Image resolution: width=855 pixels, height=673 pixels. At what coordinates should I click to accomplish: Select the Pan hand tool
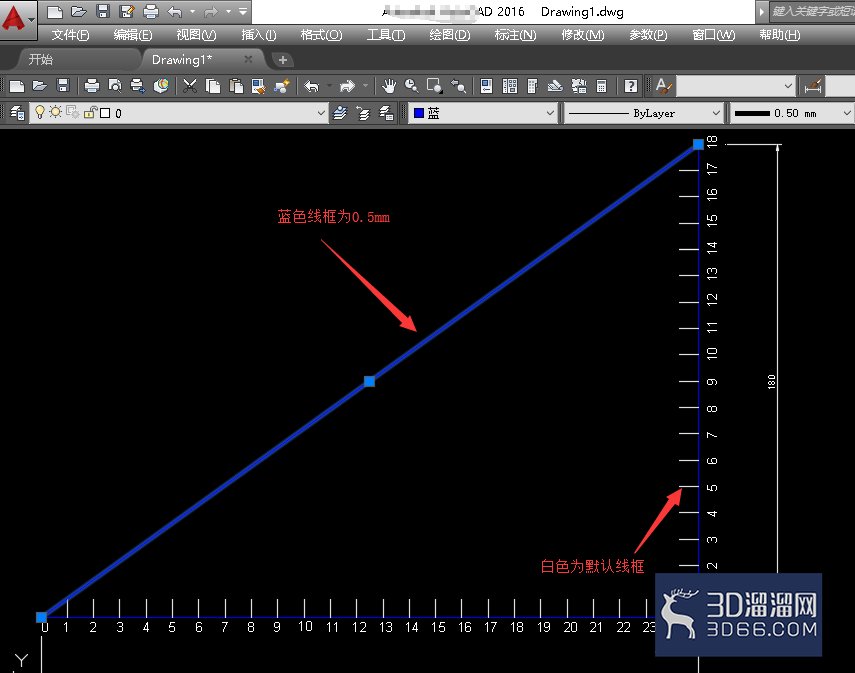[388, 86]
